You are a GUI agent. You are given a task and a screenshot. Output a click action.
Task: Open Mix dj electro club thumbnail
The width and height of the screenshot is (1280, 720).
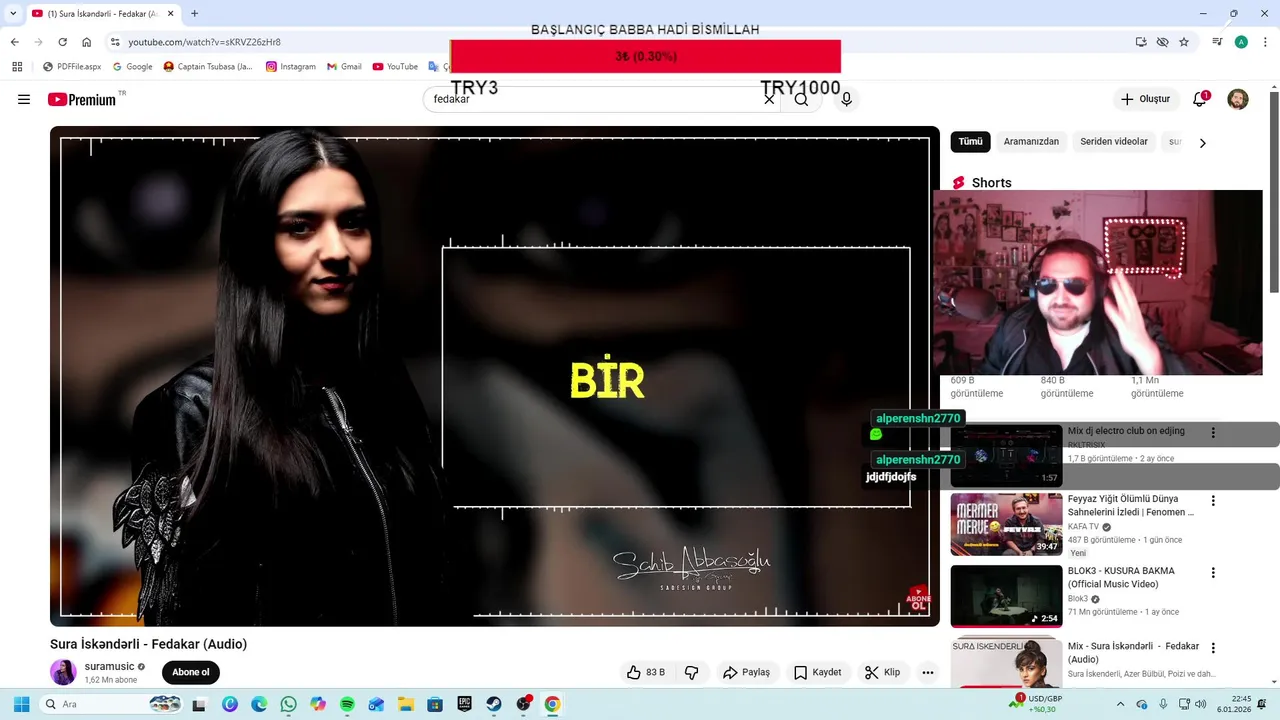[1006, 456]
